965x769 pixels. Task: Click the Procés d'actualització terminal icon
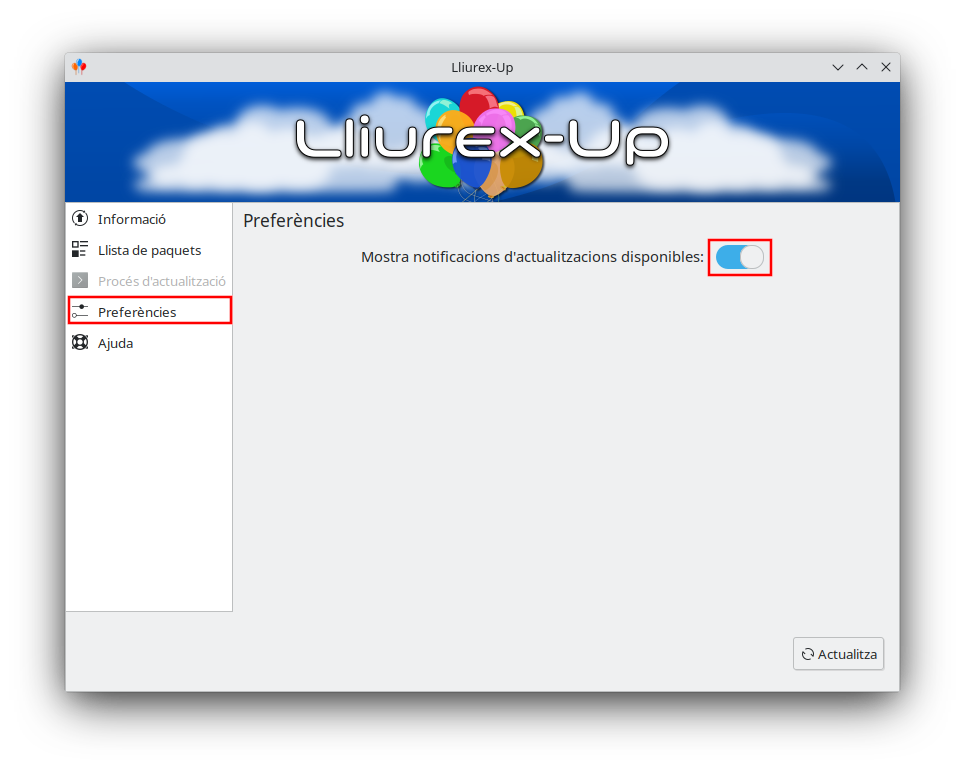[80, 281]
